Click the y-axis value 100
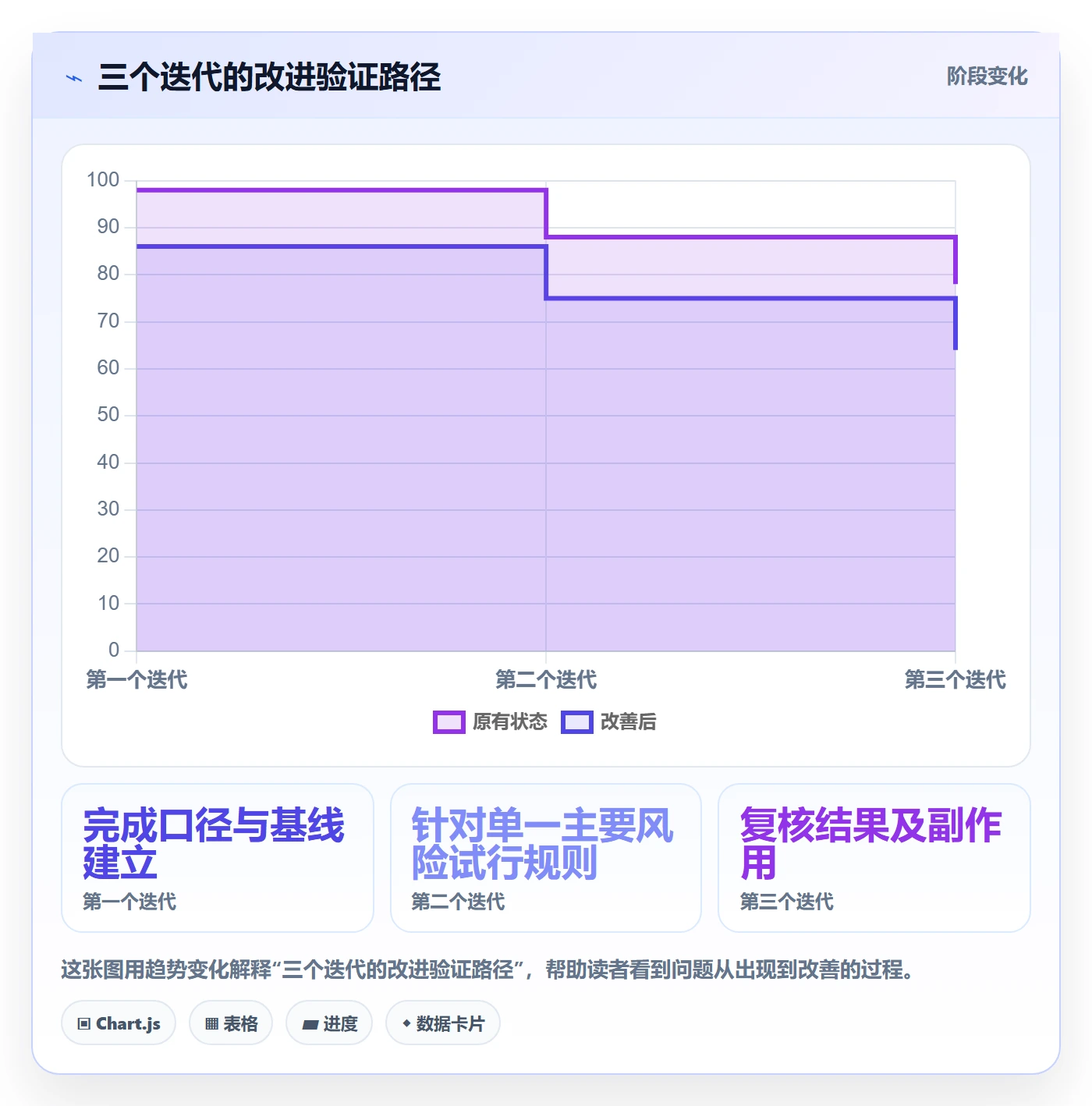The width and height of the screenshot is (1092, 1106). (103, 180)
